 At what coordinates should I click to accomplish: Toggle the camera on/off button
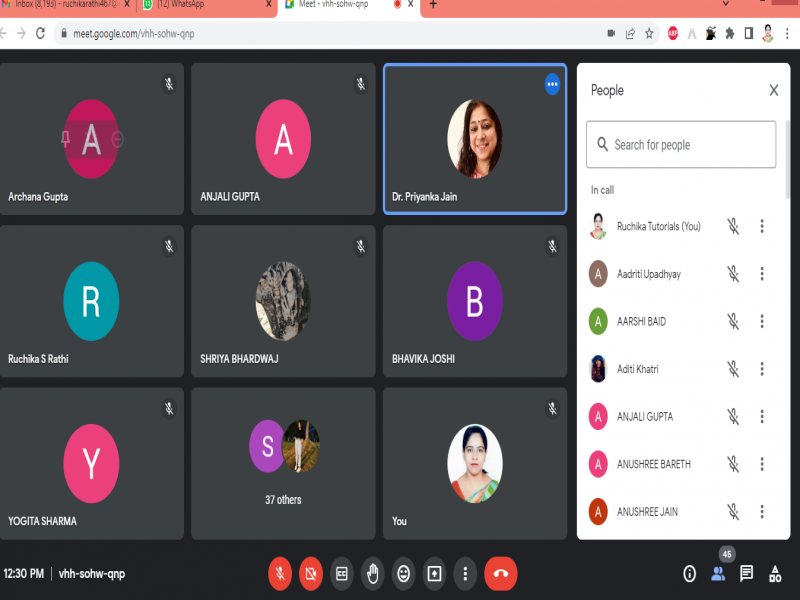(311, 574)
